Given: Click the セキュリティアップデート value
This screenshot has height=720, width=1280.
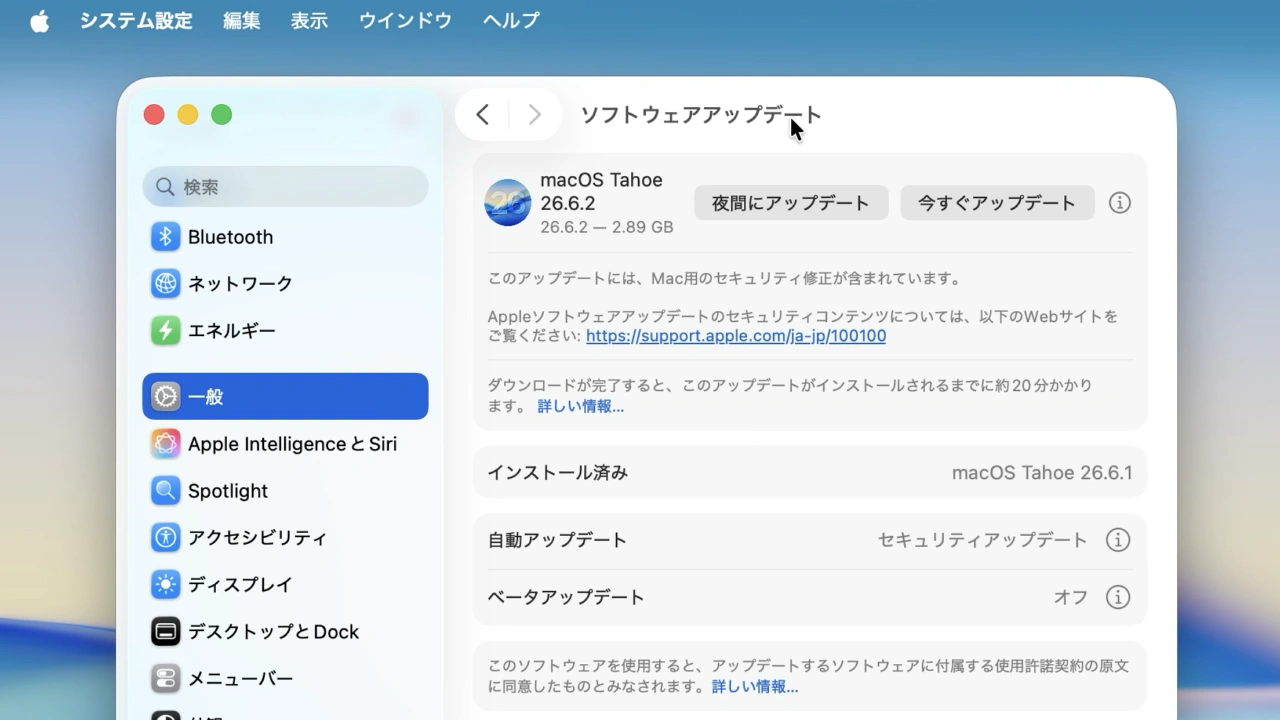Looking at the screenshot, I should pos(982,540).
